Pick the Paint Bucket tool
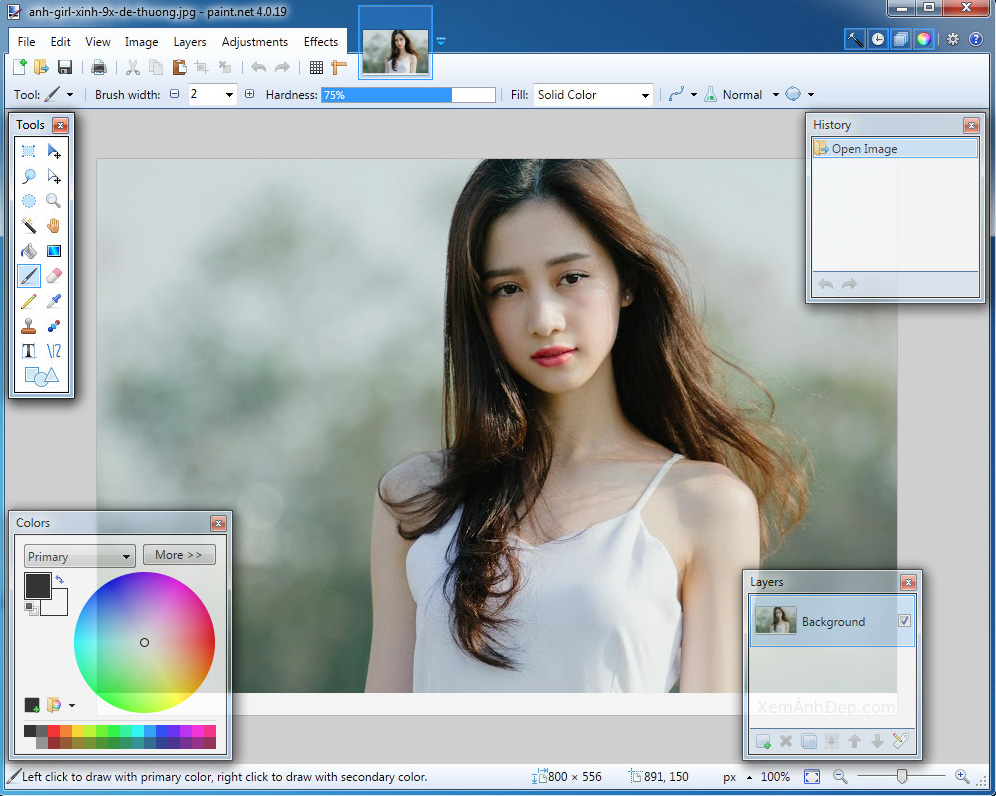Viewport: 996px width, 796px height. [x=29, y=251]
